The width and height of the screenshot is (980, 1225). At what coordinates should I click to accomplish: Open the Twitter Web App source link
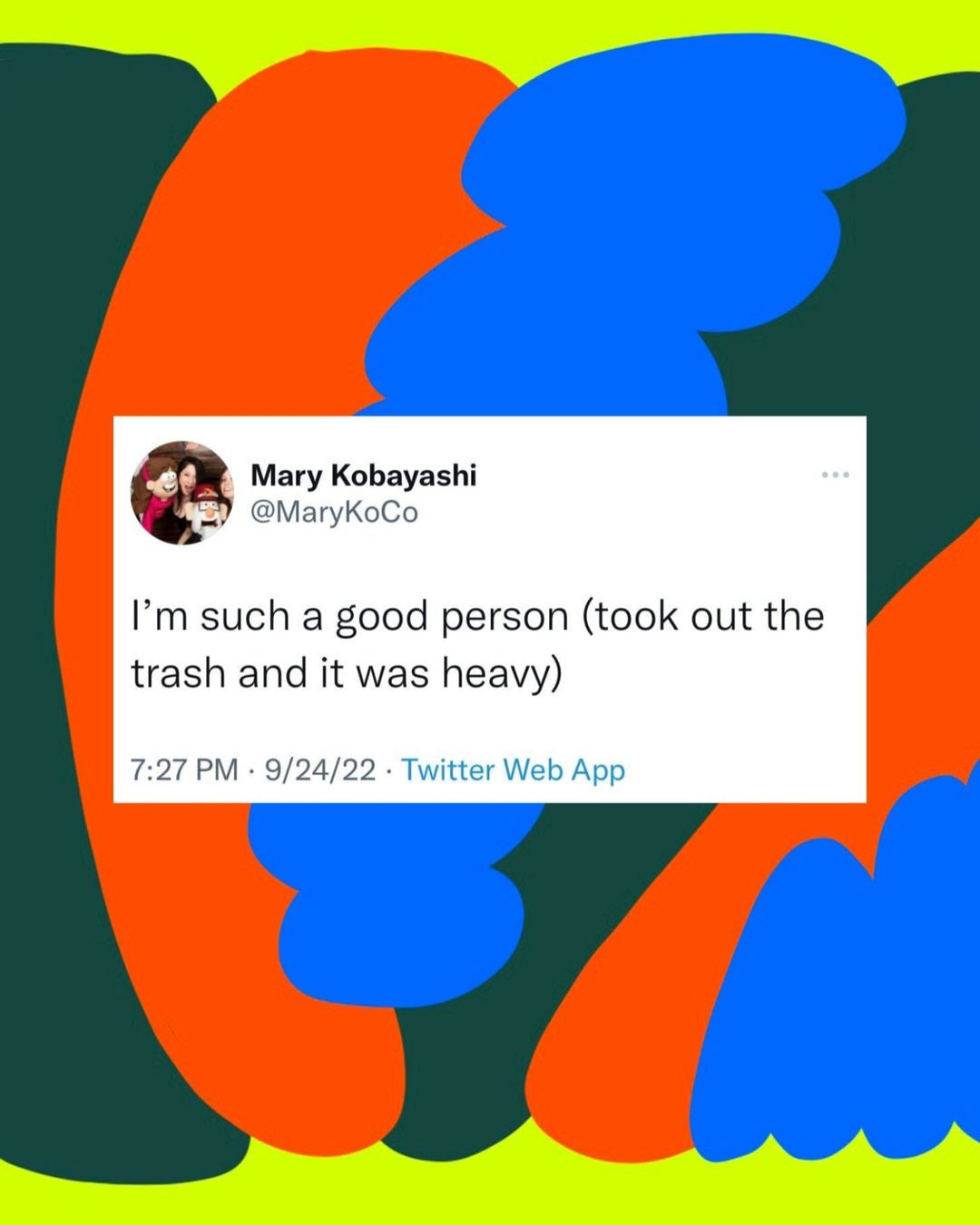click(x=514, y=769)
